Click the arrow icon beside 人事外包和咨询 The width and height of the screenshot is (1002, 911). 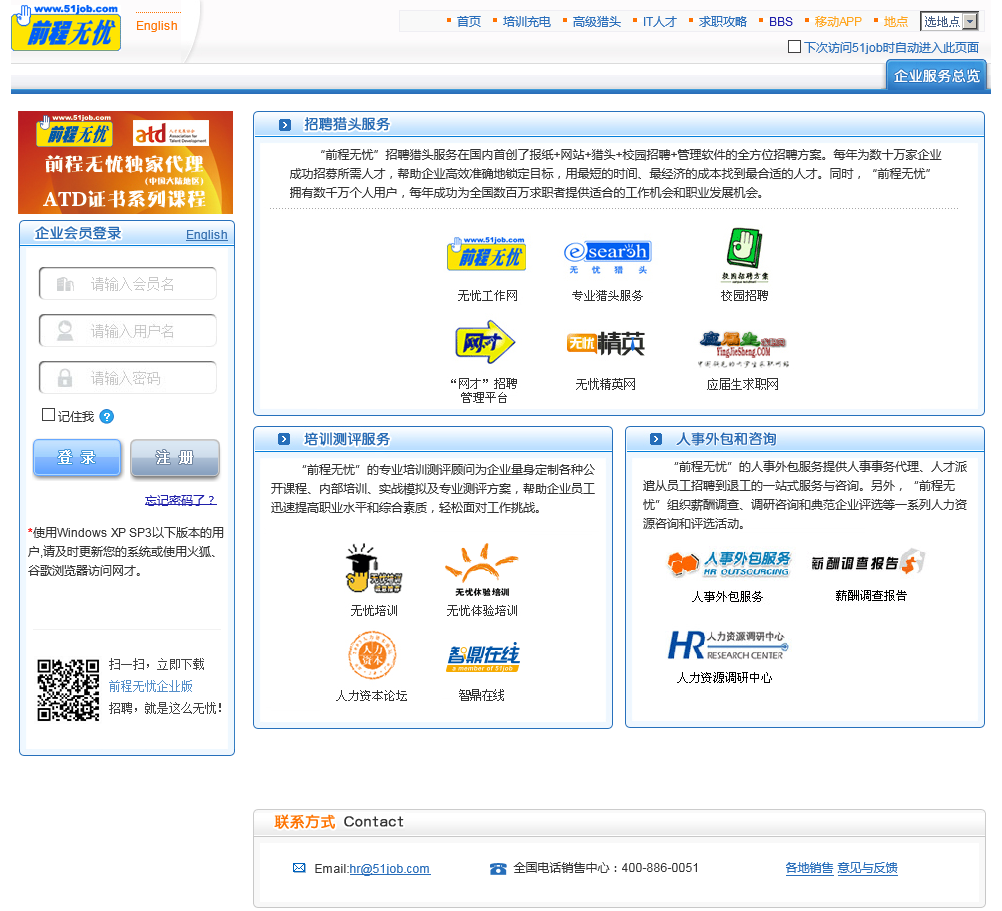pos(656,439)
